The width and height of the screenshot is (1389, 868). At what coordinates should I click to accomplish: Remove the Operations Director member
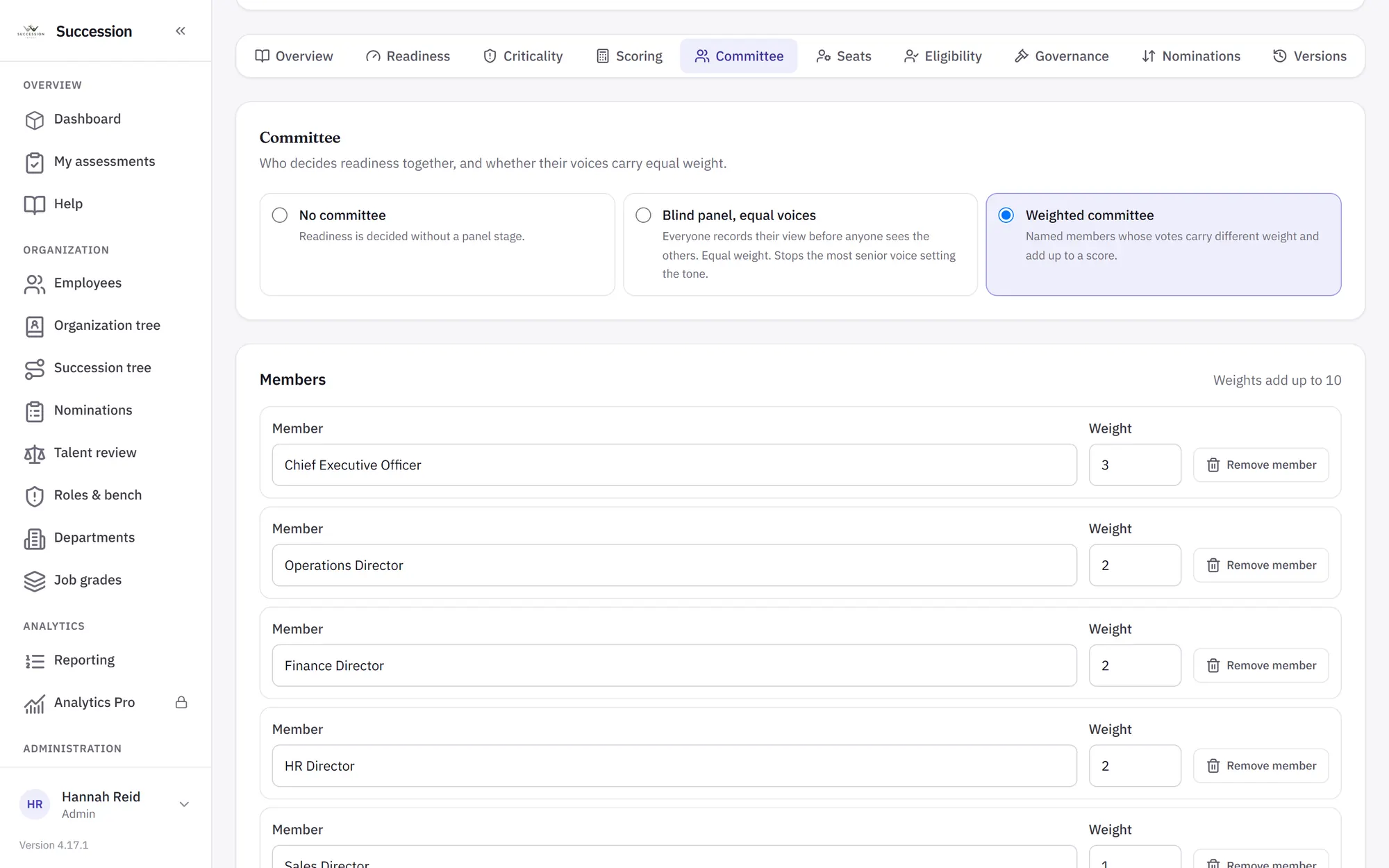pyautogui.click(x=1261, y=565)
